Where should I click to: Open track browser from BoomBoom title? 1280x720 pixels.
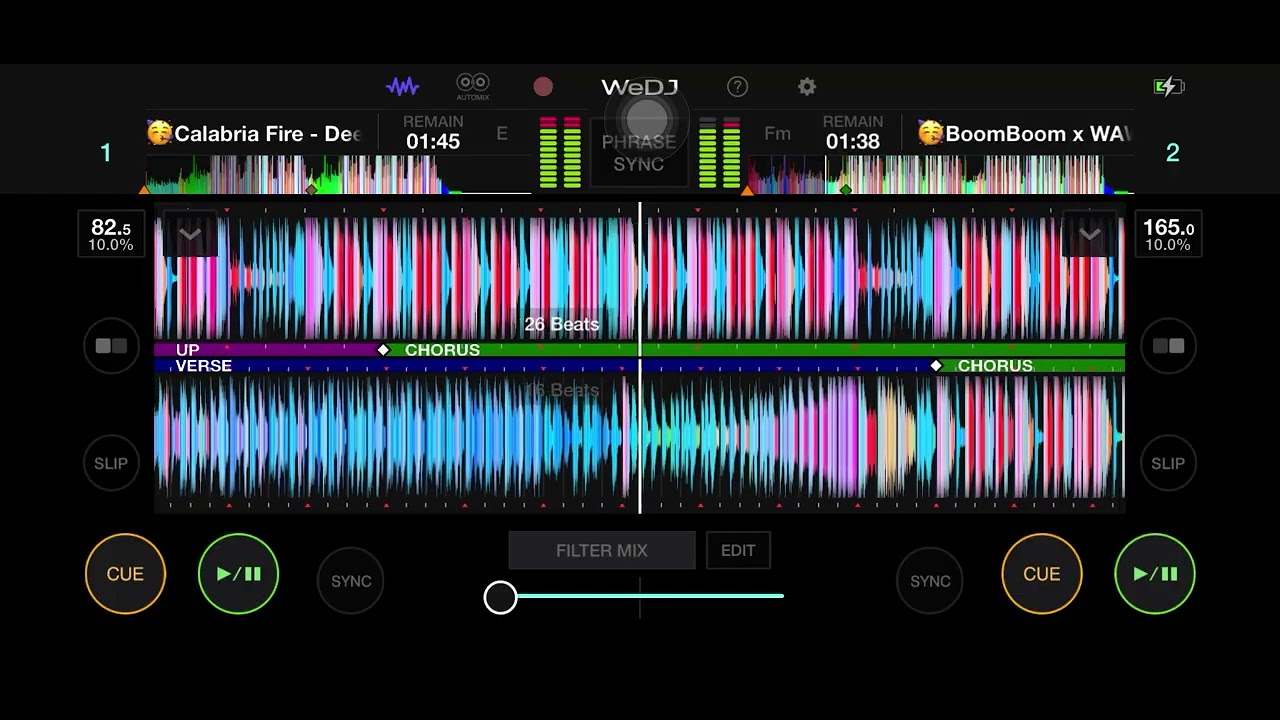(x=1037, y=134)
